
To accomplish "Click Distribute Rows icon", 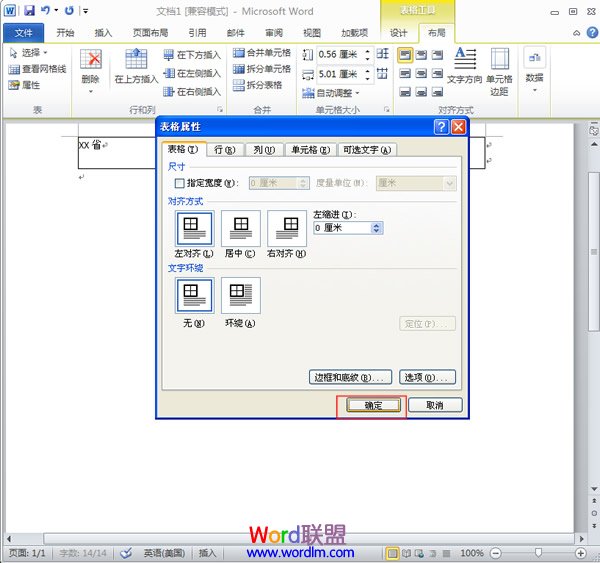I will 382,54.
